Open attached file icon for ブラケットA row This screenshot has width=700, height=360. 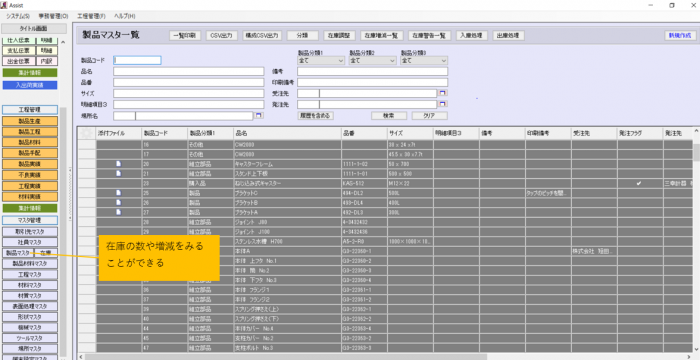click(x=118, y=212)
